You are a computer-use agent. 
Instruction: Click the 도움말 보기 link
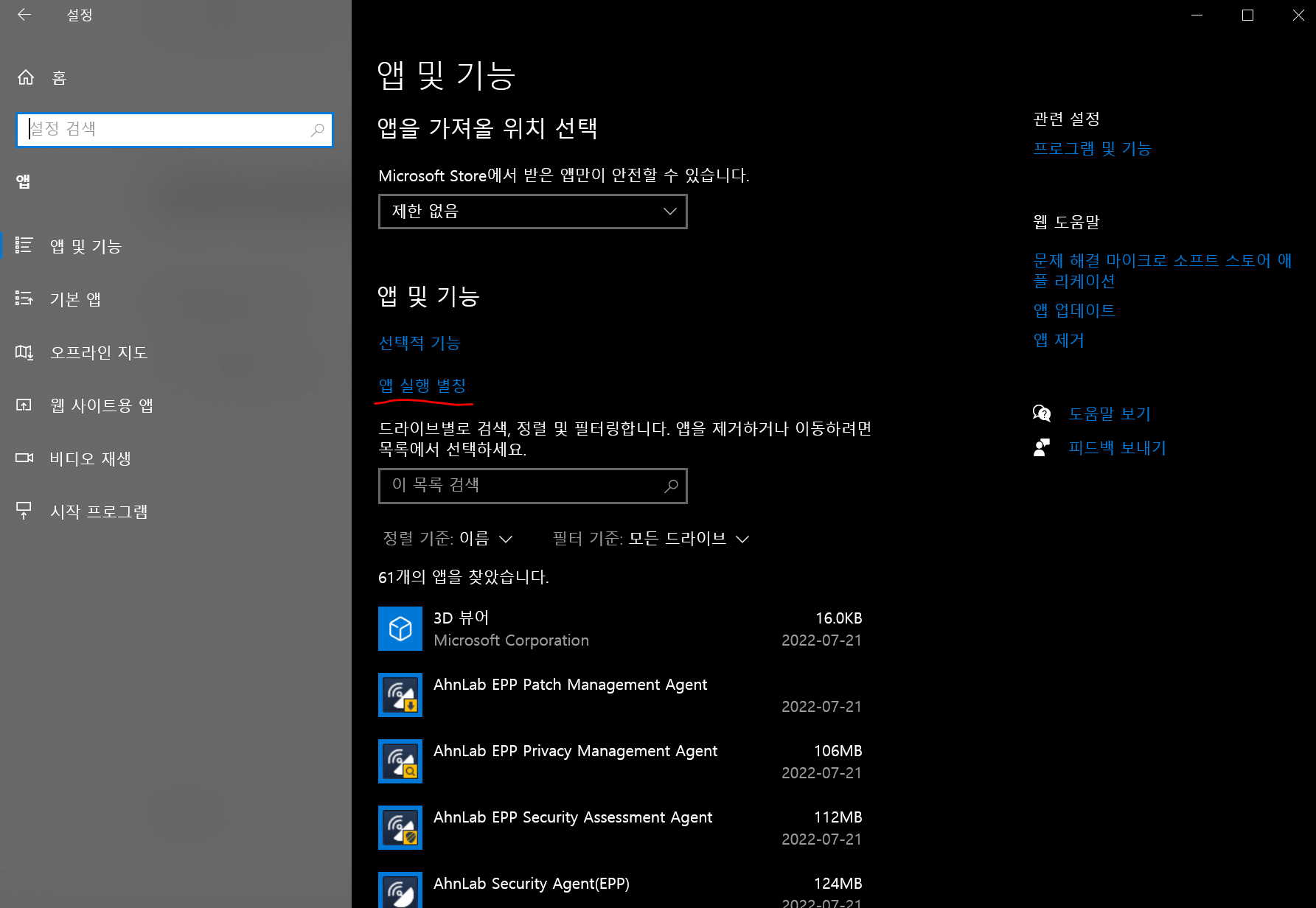click(x=1110, y=413)
